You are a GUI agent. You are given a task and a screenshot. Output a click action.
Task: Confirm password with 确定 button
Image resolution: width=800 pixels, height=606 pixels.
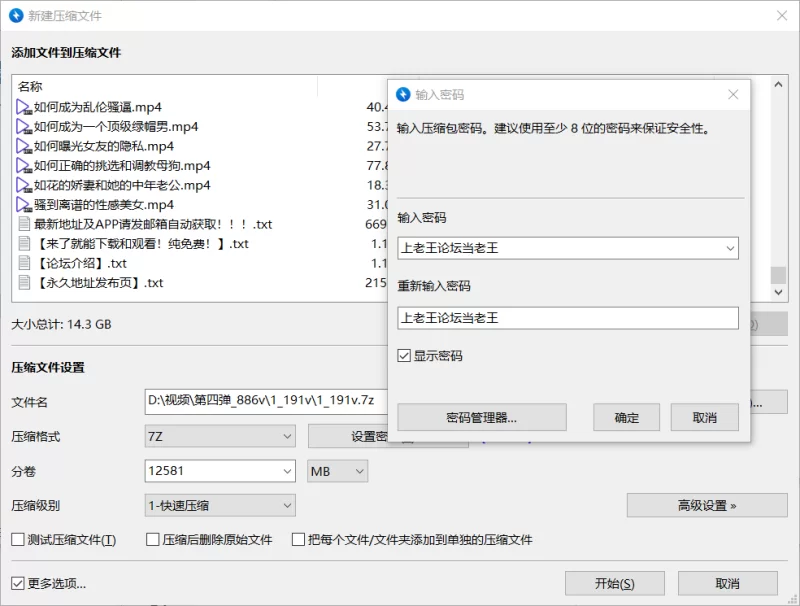626,418
